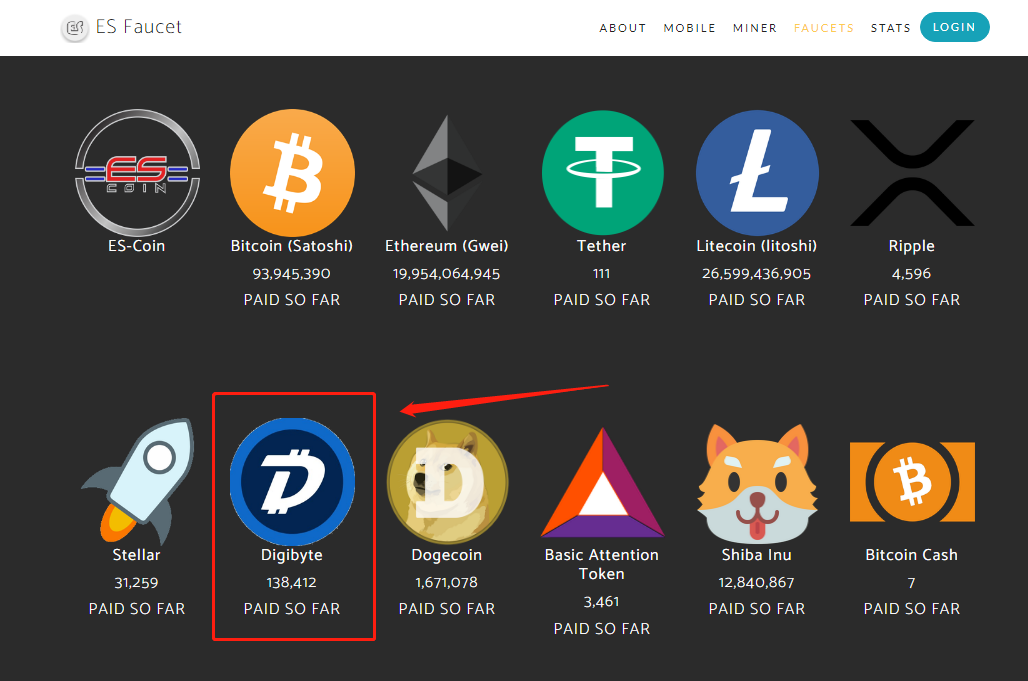Click Ethereum payout value 19,954,064,945
1028x681 pixels.
446,274
